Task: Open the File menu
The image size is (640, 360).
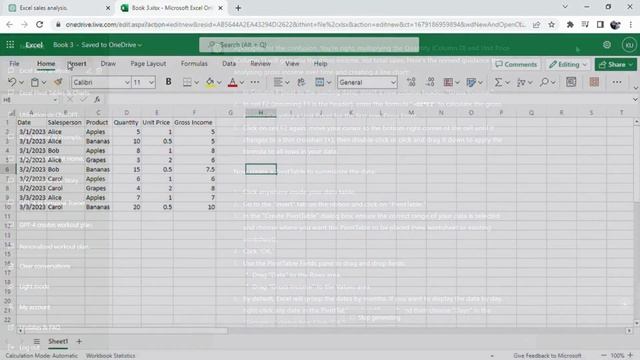Action: coord(14,64)
